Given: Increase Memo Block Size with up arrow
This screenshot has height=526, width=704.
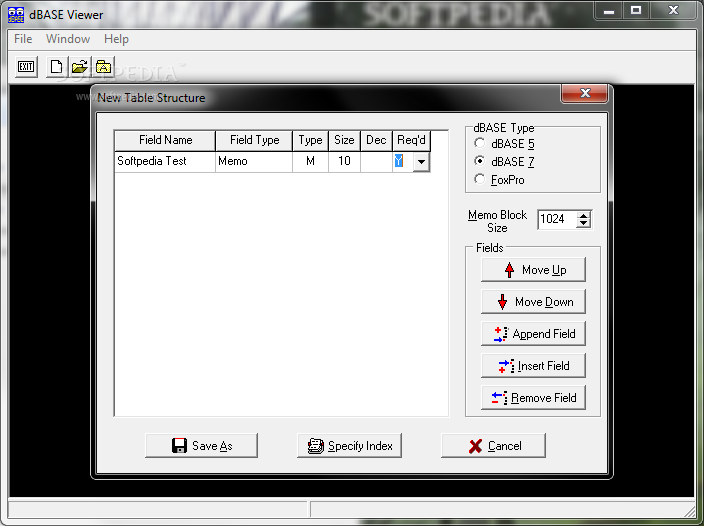Looking at the screenshot, I should click(x=583, y=215).
